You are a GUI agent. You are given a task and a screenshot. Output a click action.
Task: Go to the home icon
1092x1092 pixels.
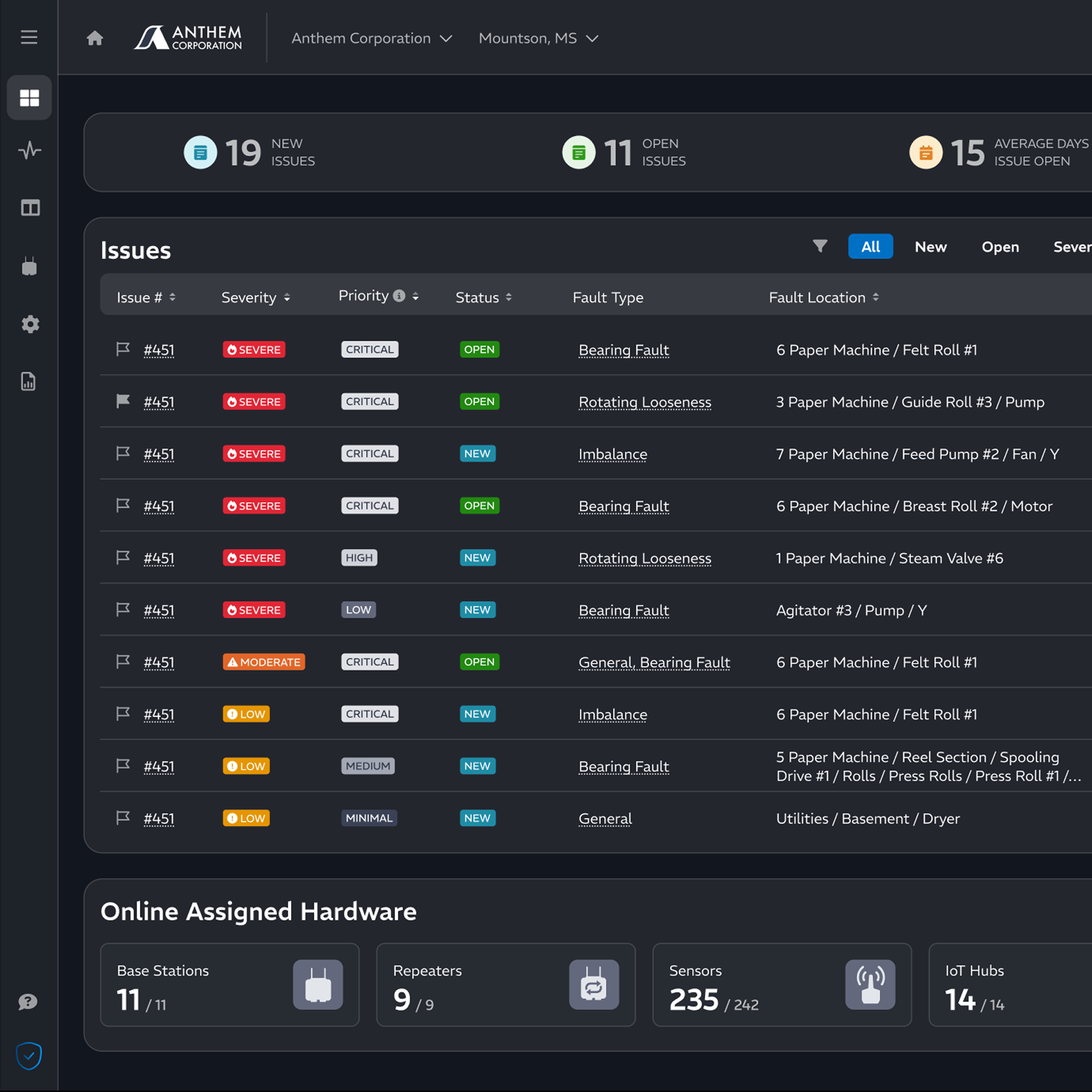coord(95,38)
